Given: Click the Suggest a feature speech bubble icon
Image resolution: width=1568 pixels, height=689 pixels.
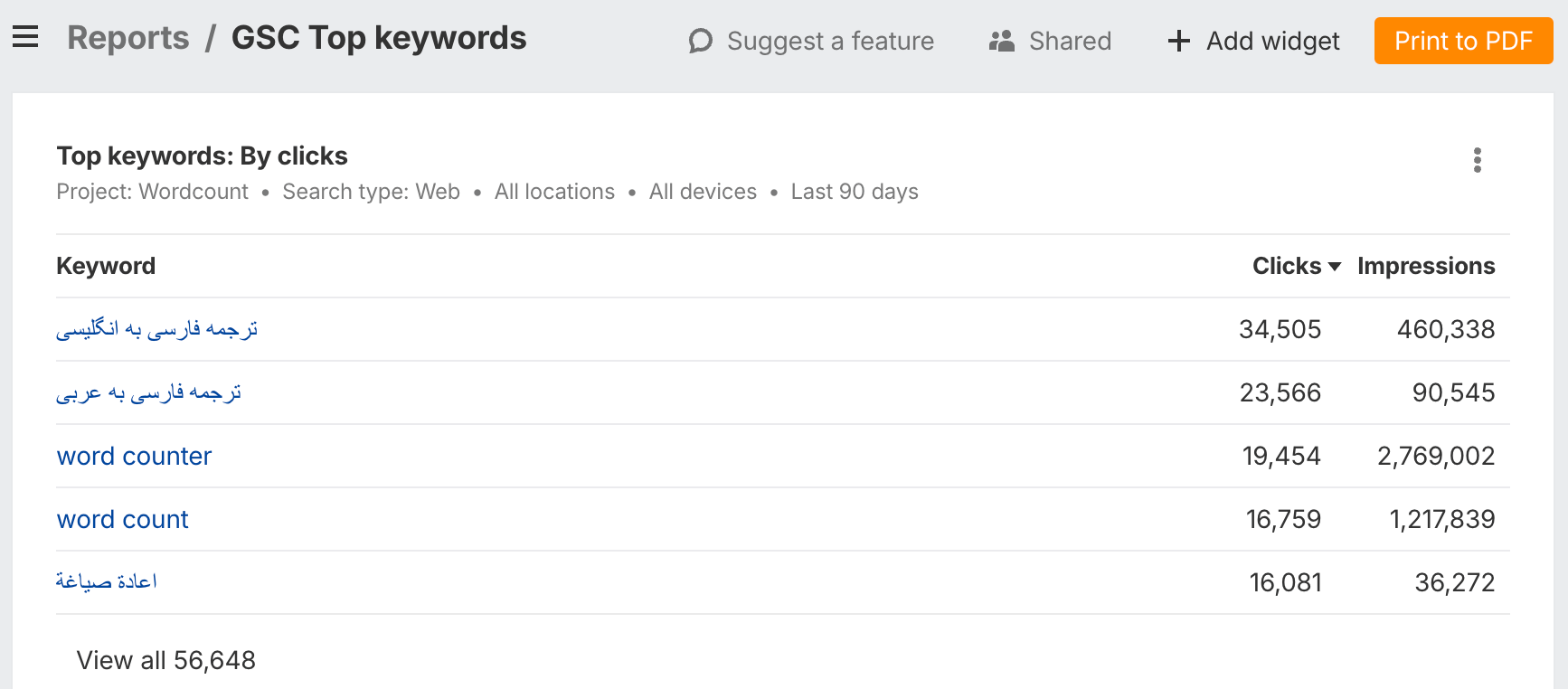Looking at the screenshot, I should [x=701, y=41].
